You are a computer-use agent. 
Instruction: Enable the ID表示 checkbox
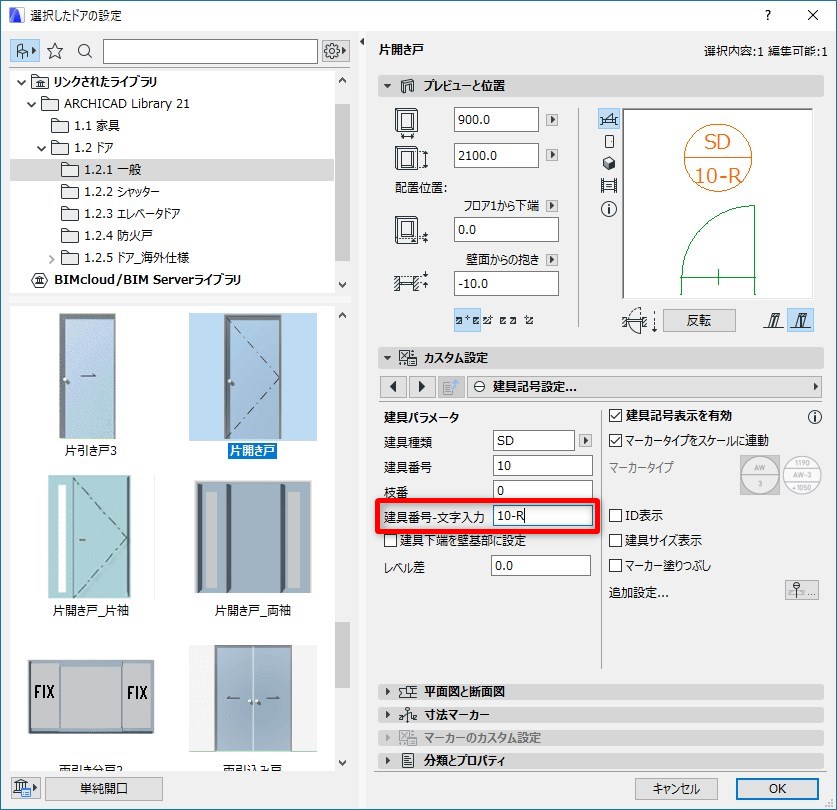tap(615, 515)
